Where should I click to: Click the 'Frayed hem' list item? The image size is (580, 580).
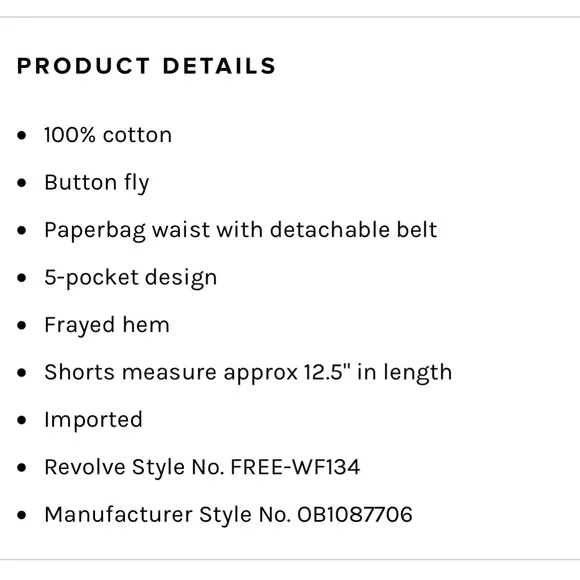coord(107,326)
